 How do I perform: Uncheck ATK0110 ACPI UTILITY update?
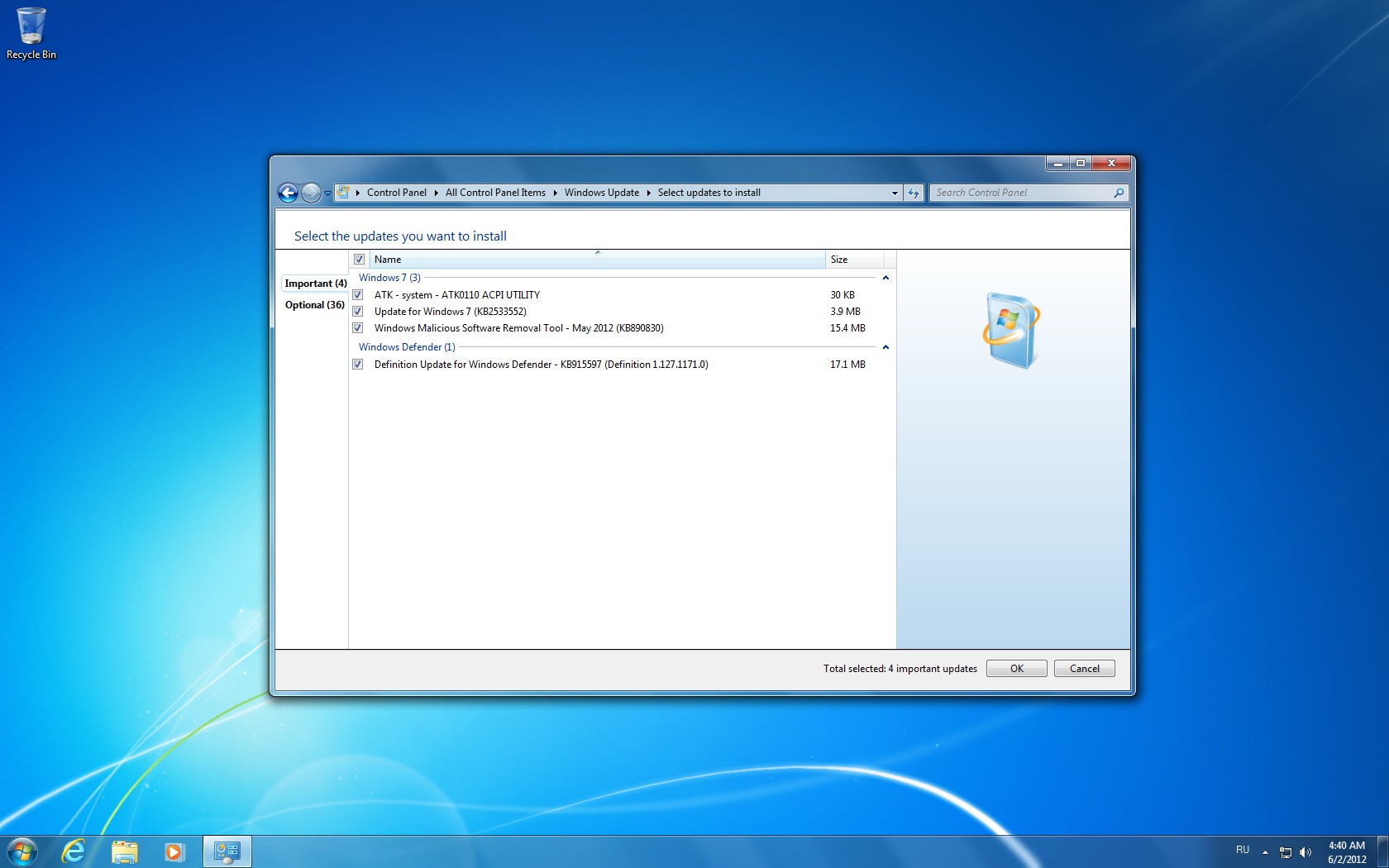(358, 295)
